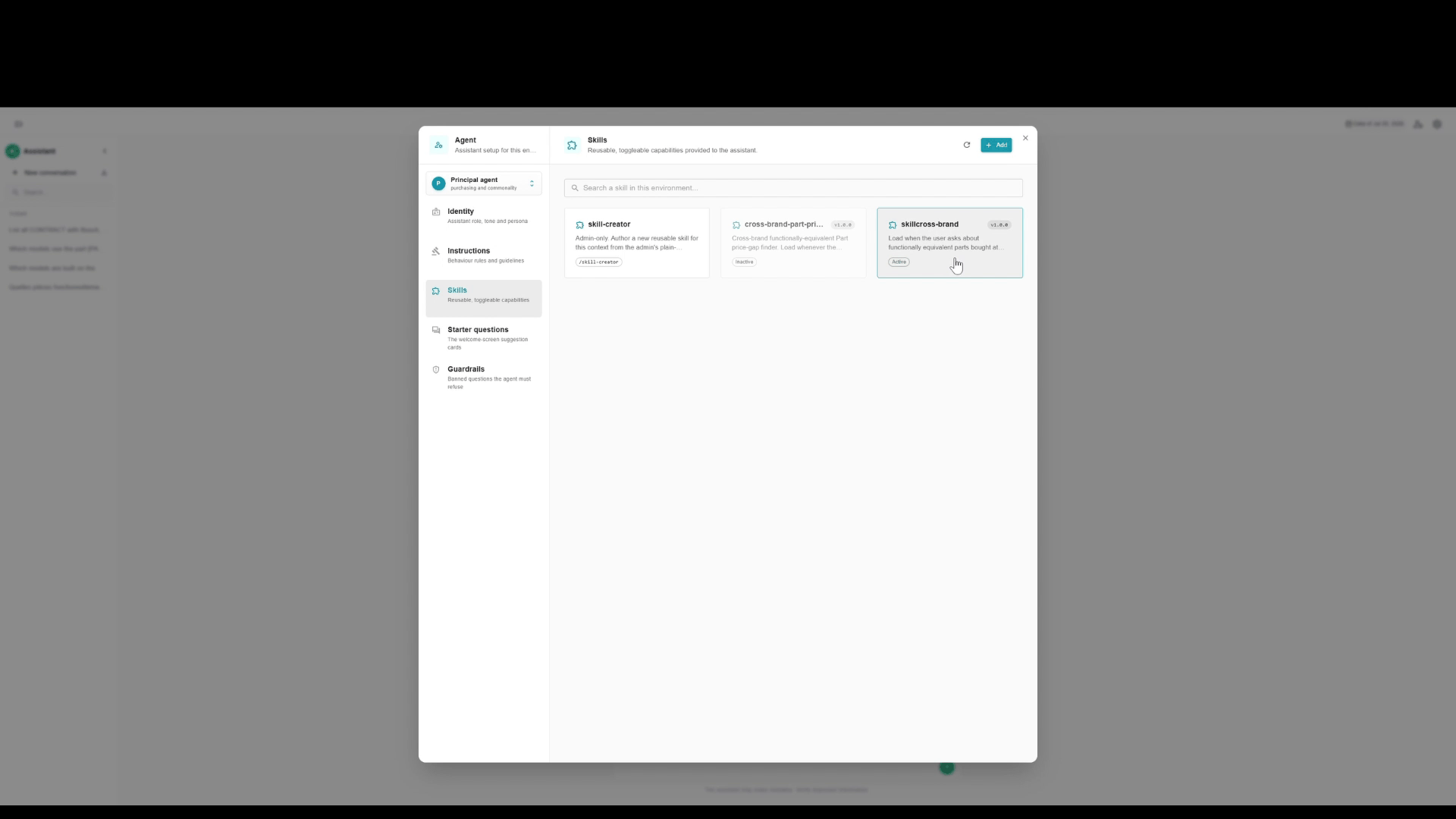Open the skill-creator card
The width and height of the screenshot is (1456, 819).
(637, 243)
